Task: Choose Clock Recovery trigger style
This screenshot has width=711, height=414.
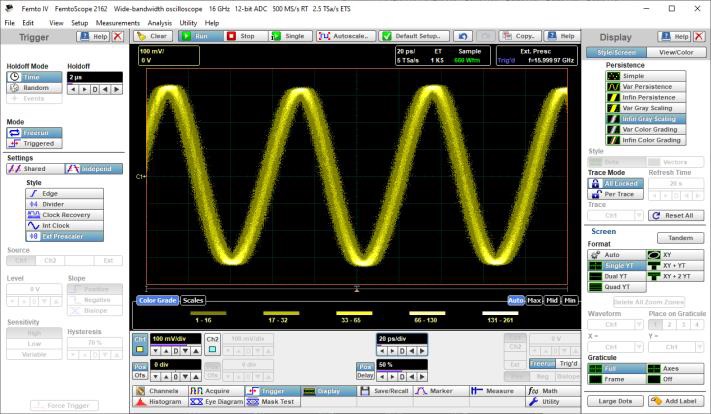Action: point(68,214)
